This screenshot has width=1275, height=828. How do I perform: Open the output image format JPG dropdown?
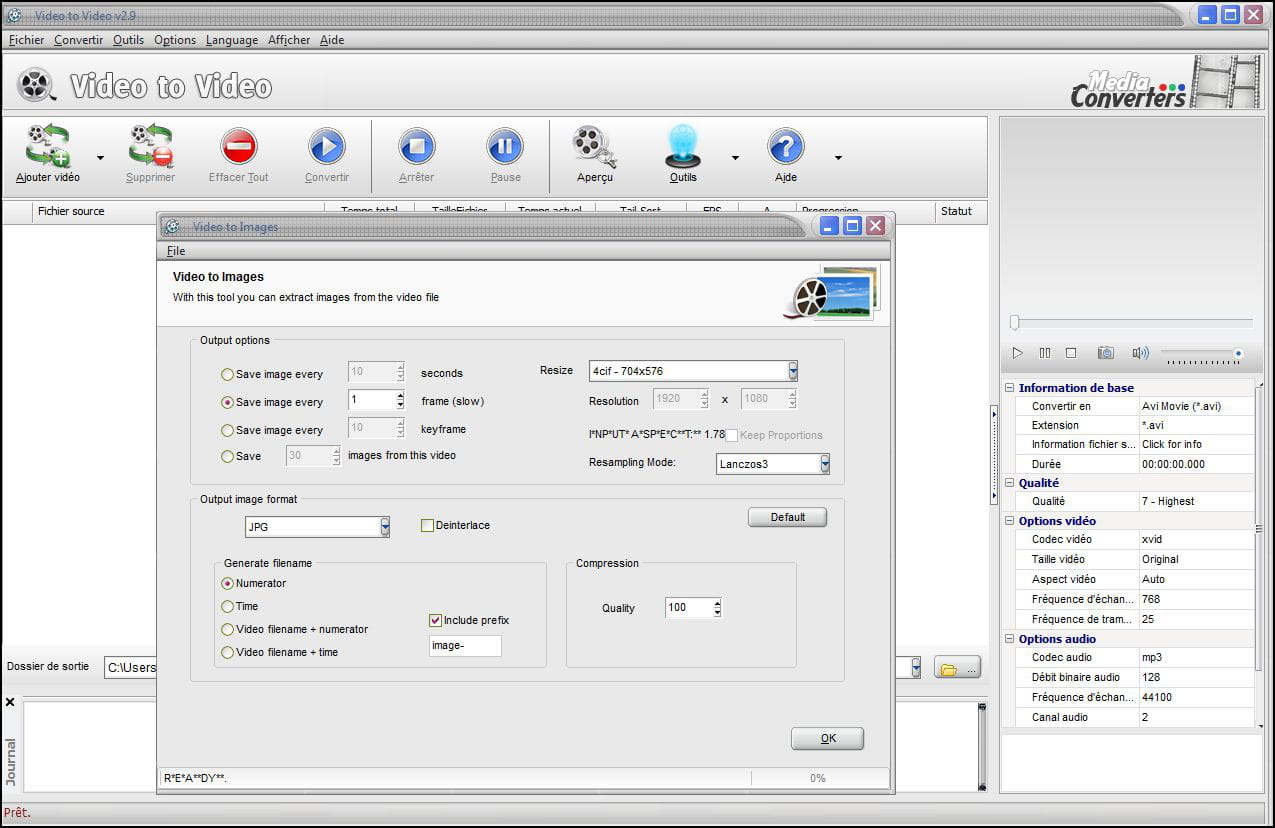click(x=385, y=527)
